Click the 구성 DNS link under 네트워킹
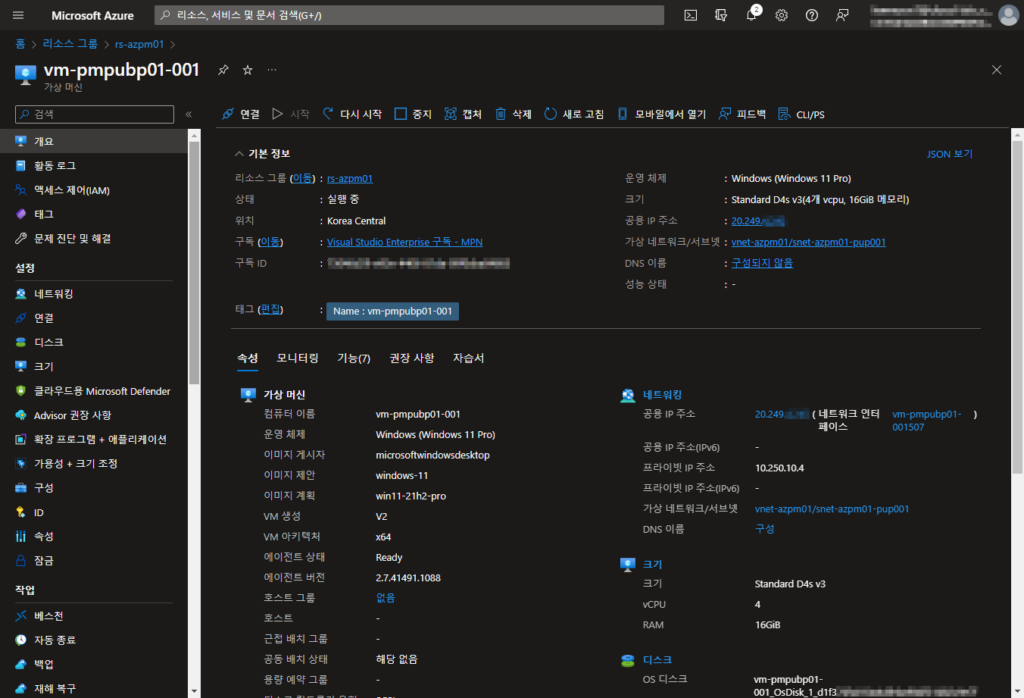Viewport: 1024px width, 698px height. pos(765,529)
